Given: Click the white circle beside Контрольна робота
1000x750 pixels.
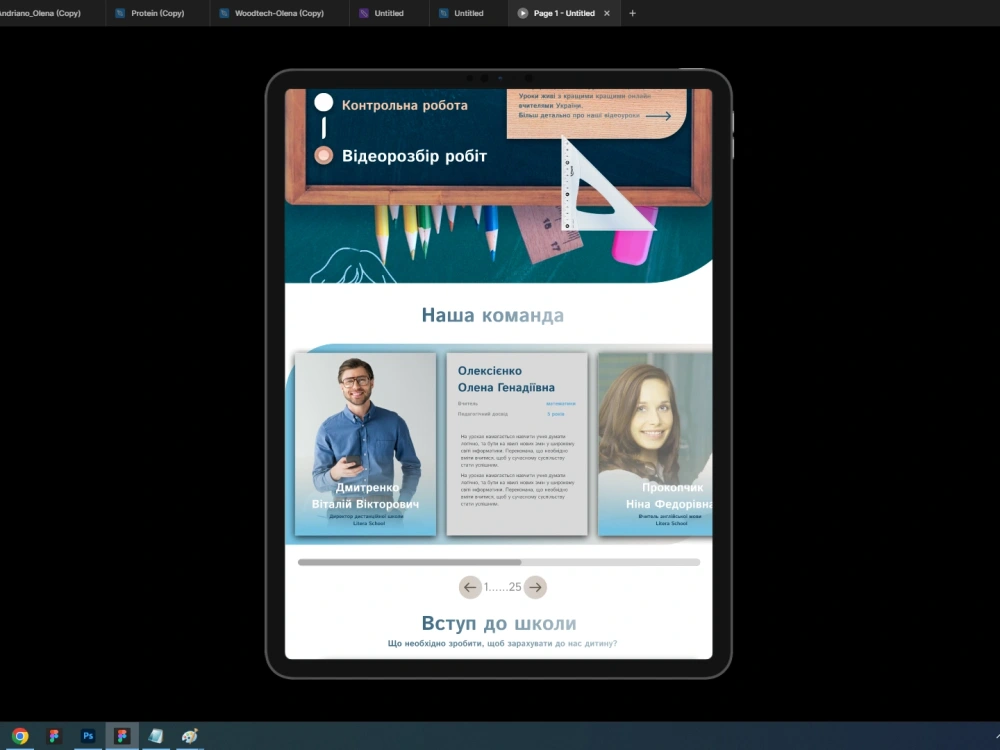Looking at the screenshot, I should coord(323,103).
